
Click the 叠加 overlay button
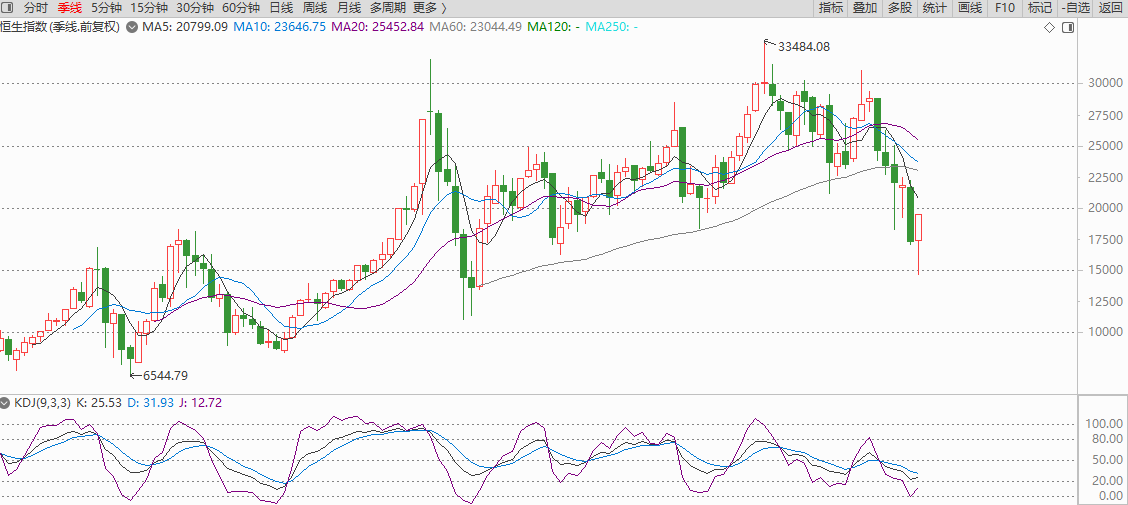point(865,8)
